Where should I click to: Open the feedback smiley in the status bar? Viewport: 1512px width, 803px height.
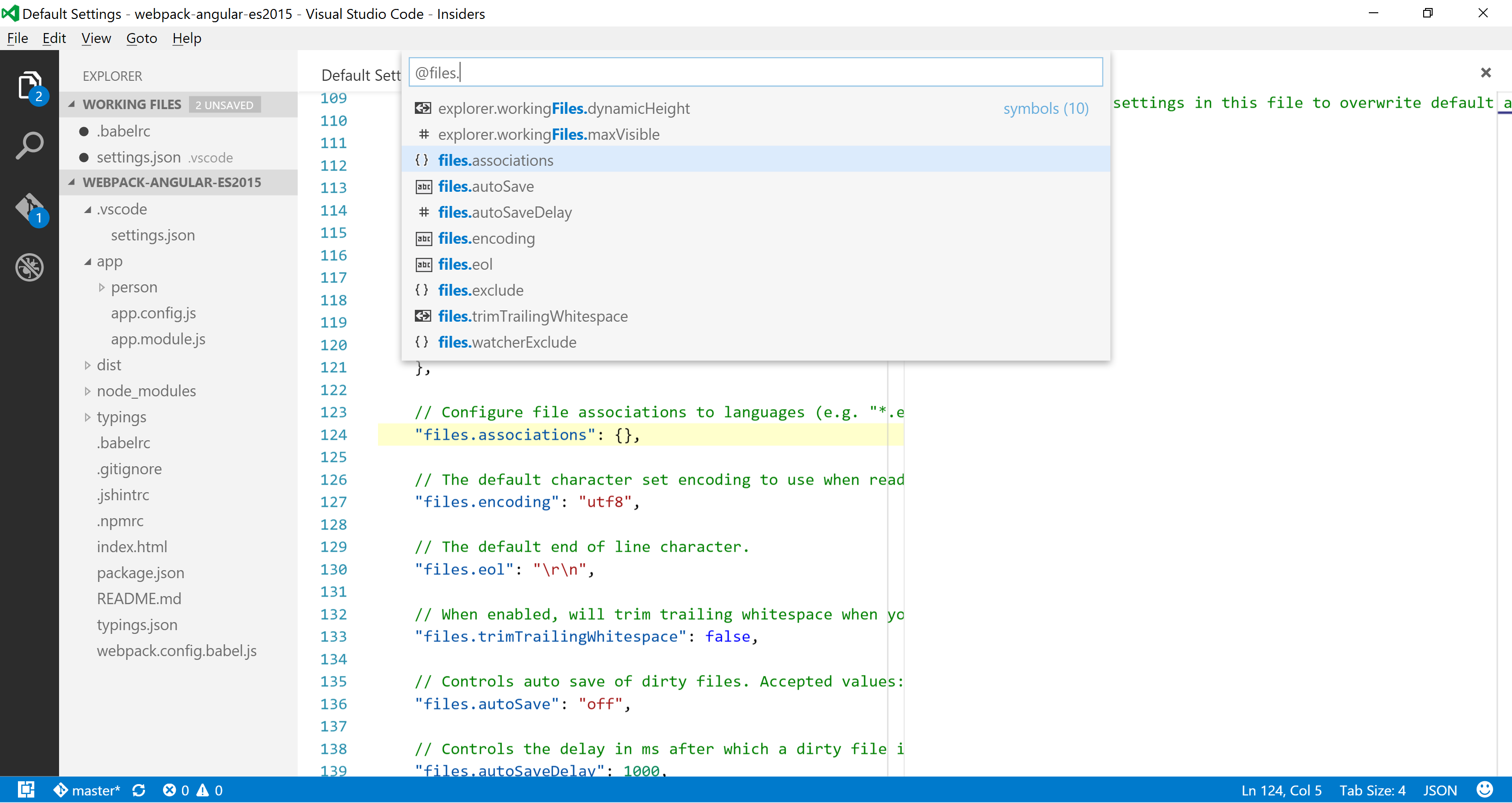coord(1485,790)
